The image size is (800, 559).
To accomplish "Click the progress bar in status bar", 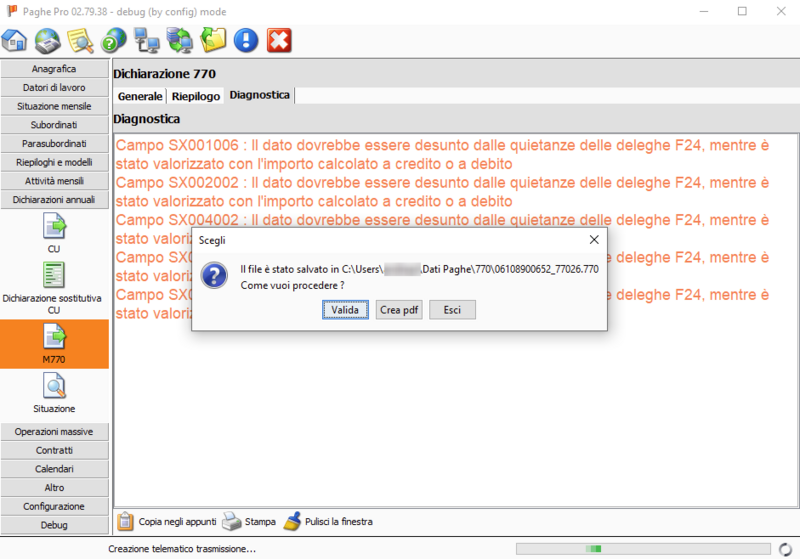I will point(643,549).
